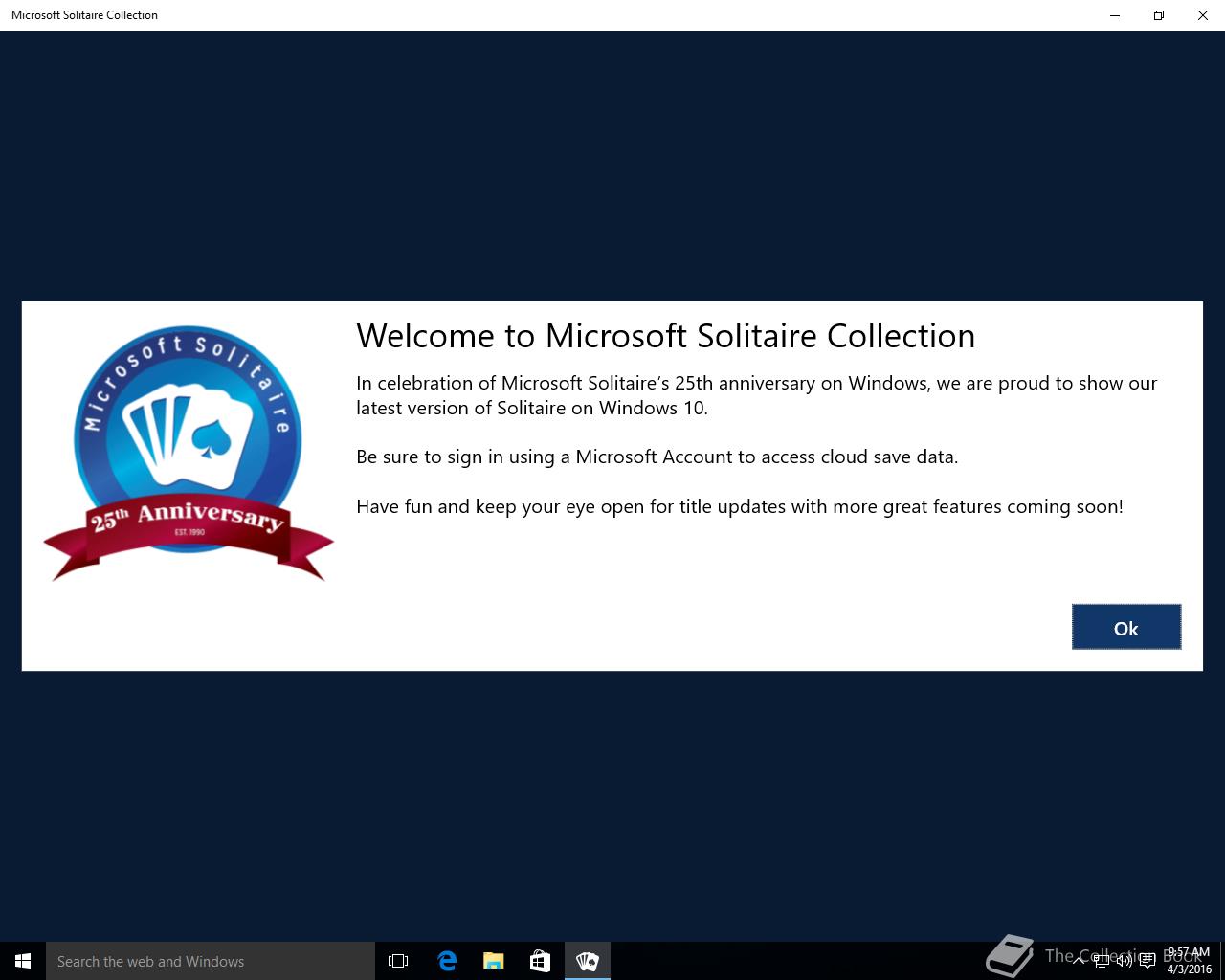Launch Microsoft Edge from the taskbar

(x=446, y=961)
